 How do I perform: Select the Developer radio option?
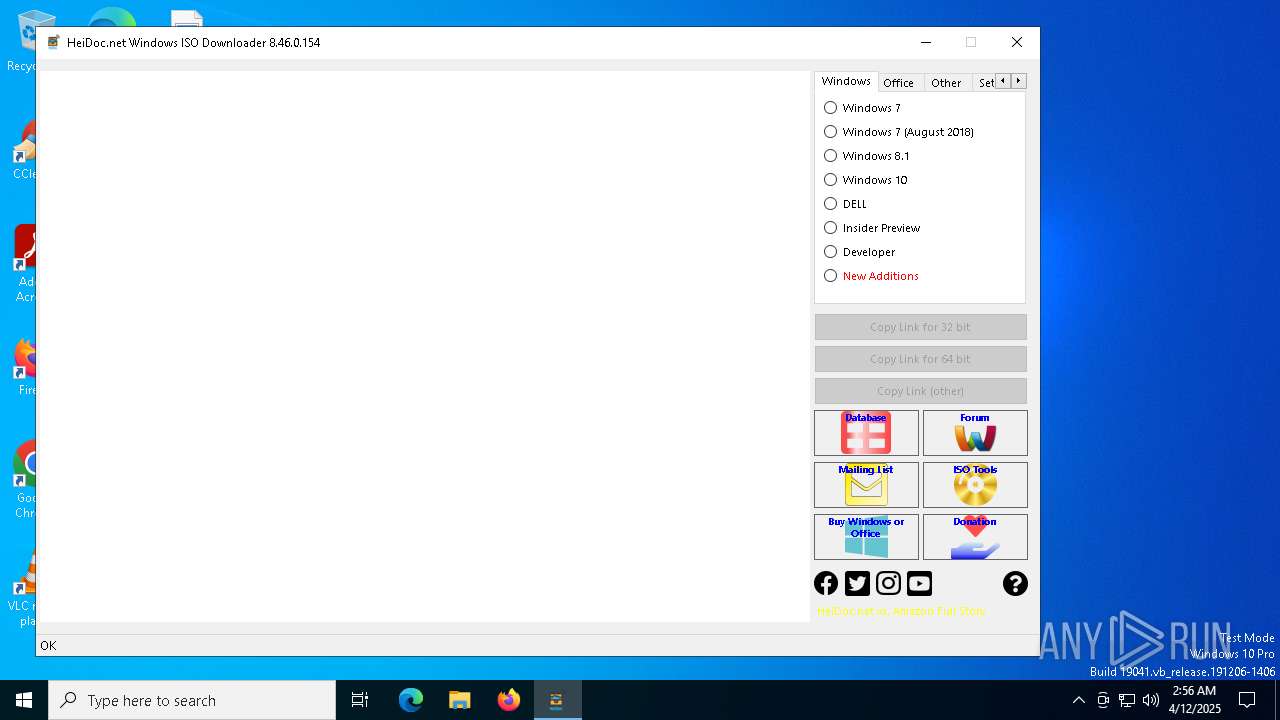click(860, 252)
